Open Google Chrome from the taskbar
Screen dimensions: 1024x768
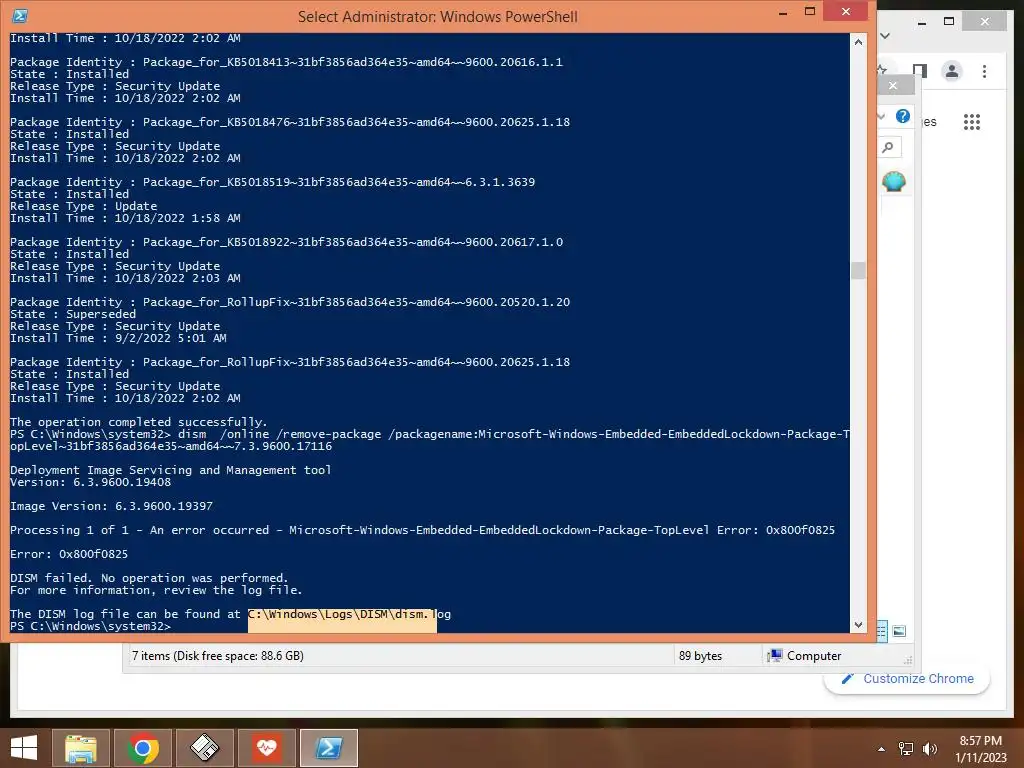coord(143,748)
